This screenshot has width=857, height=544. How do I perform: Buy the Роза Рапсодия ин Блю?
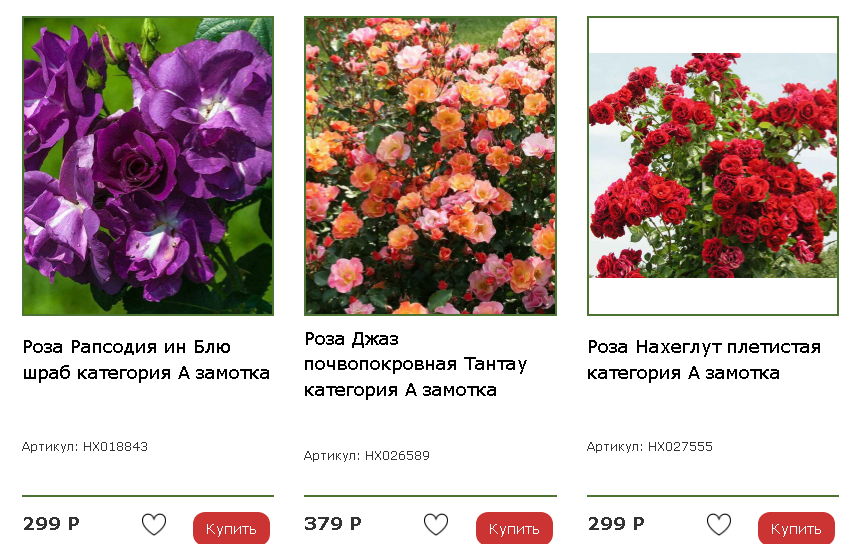tap(231, 528)
